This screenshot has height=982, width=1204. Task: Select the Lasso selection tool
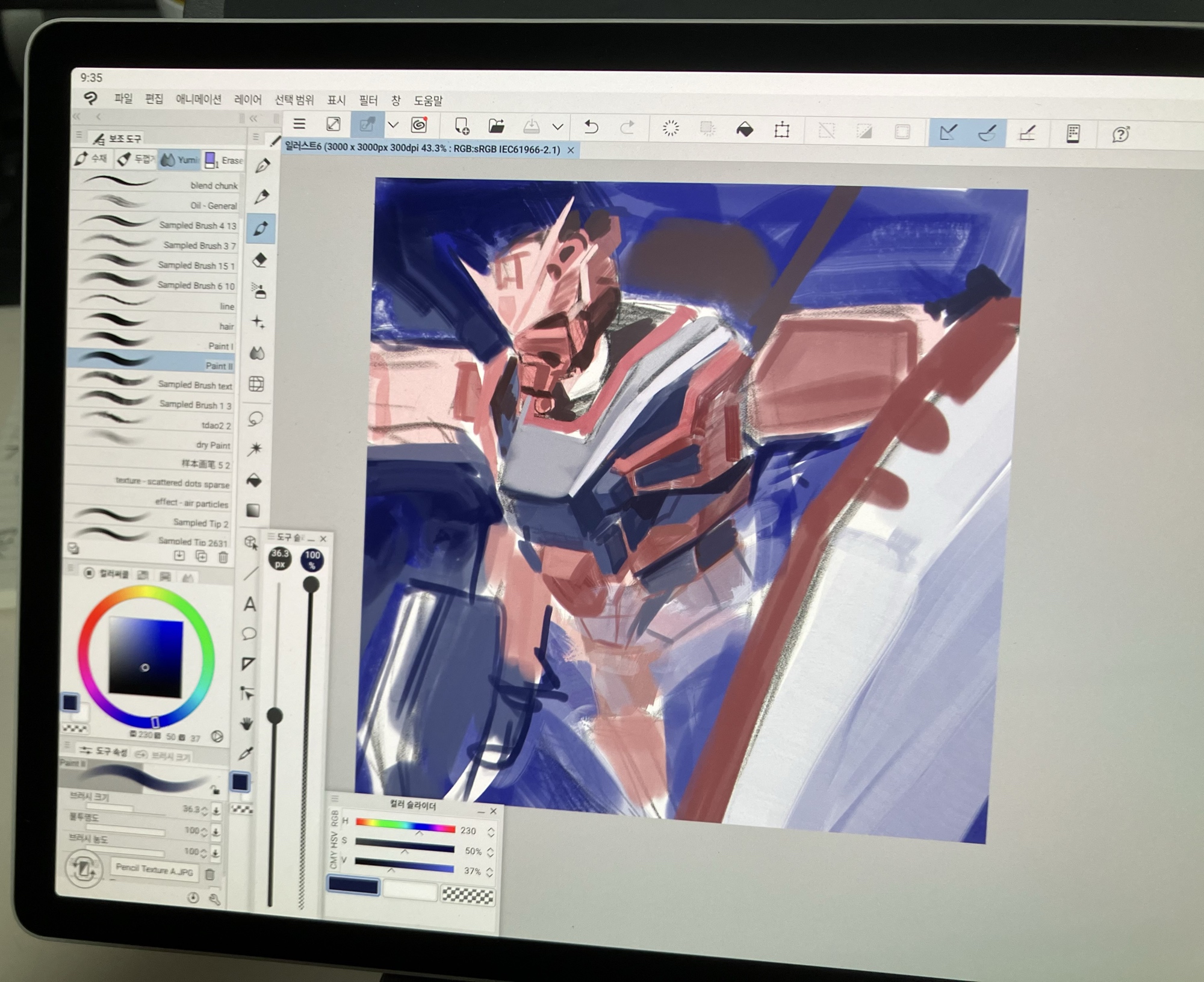(256, 418)
